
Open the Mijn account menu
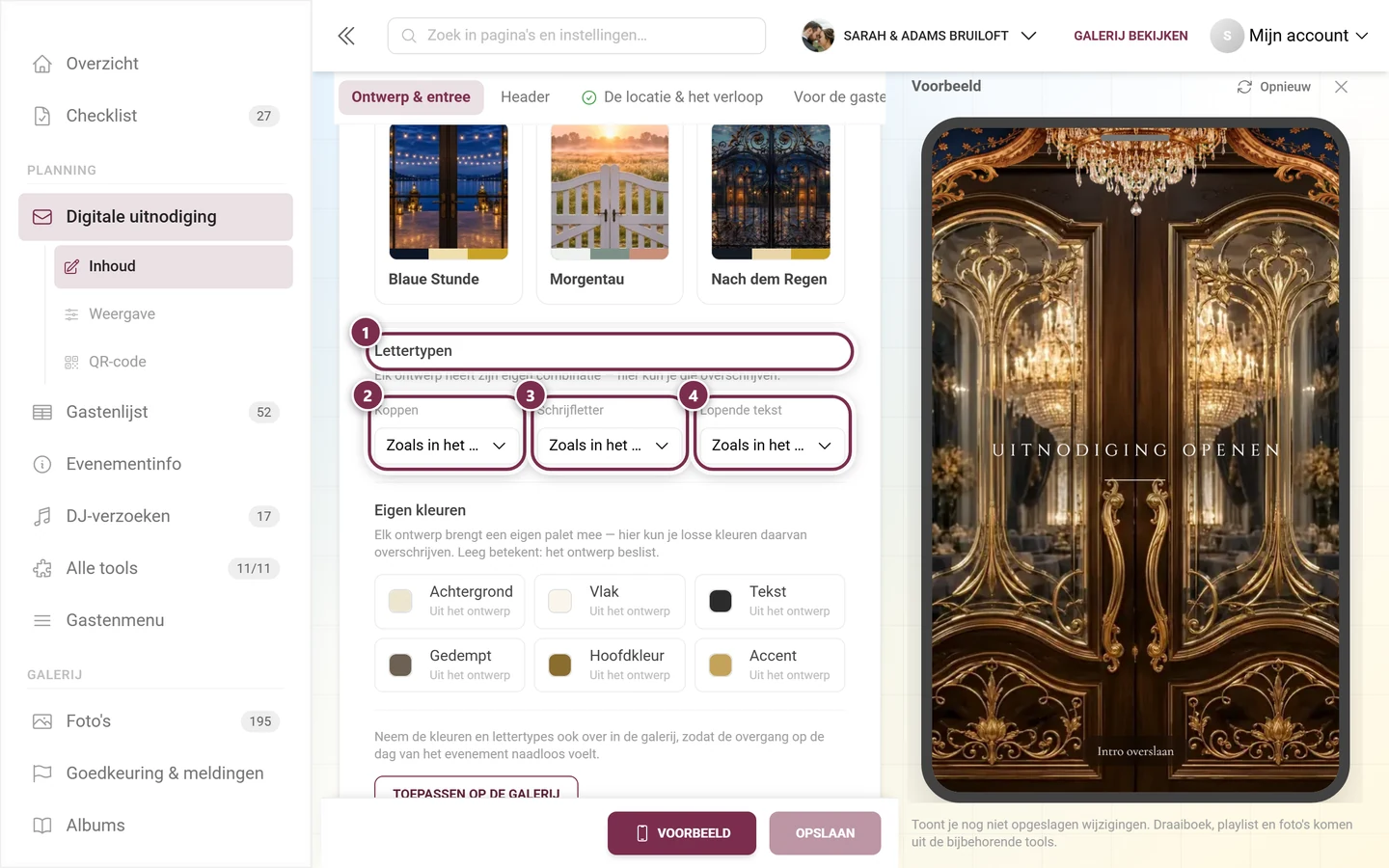click(1290, 36)
